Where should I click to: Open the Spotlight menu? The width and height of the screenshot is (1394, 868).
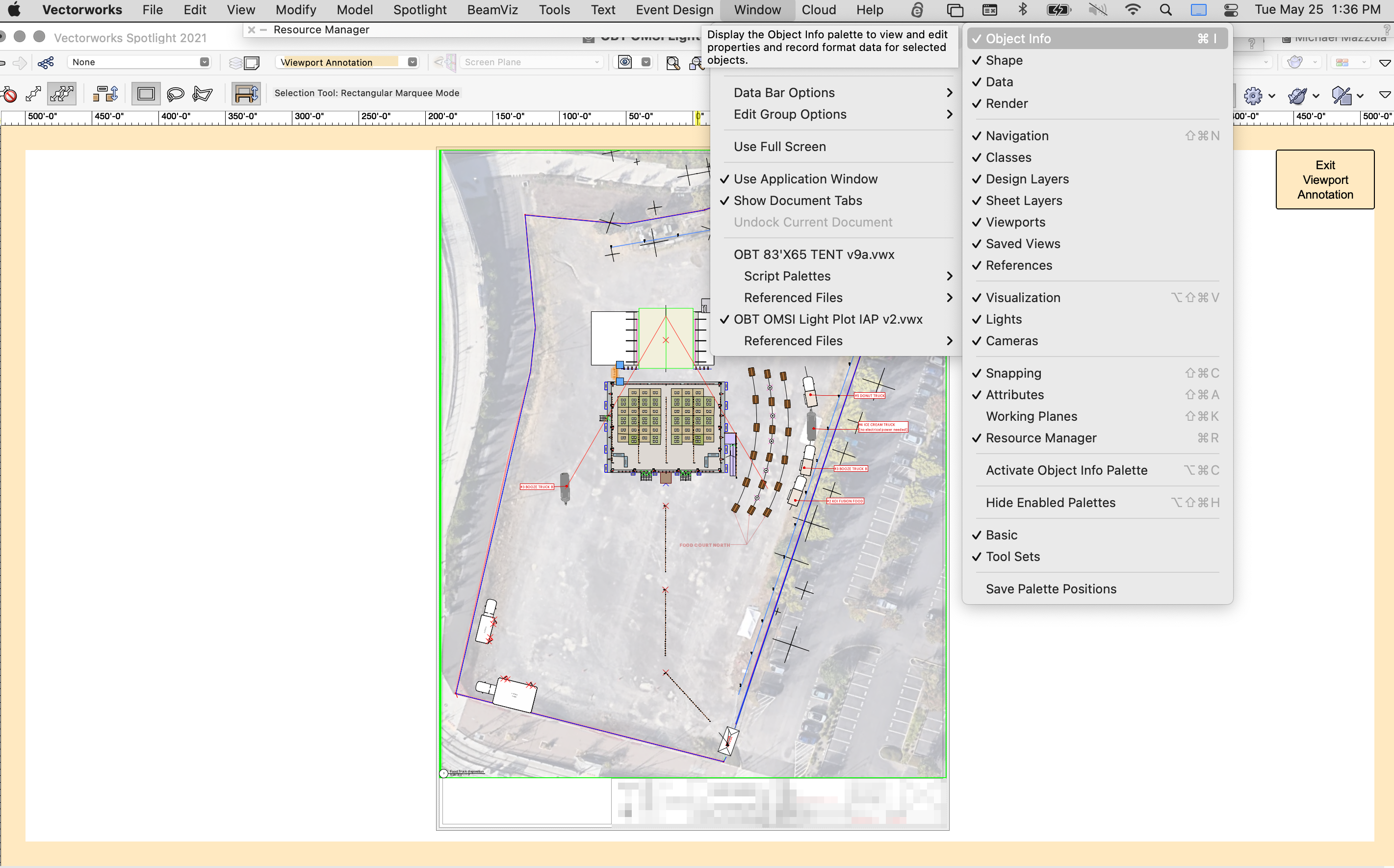click(x=420, y=10)
